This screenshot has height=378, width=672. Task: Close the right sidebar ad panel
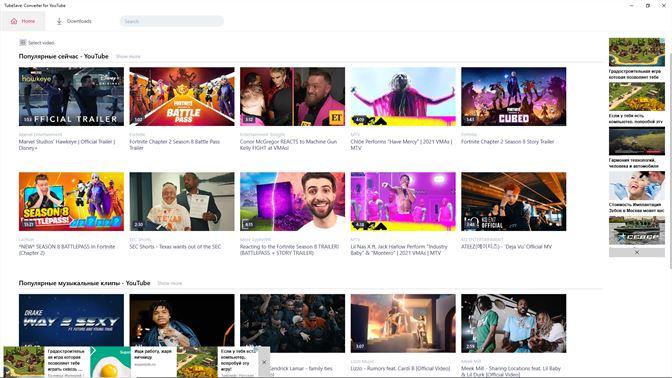point(637,252)
